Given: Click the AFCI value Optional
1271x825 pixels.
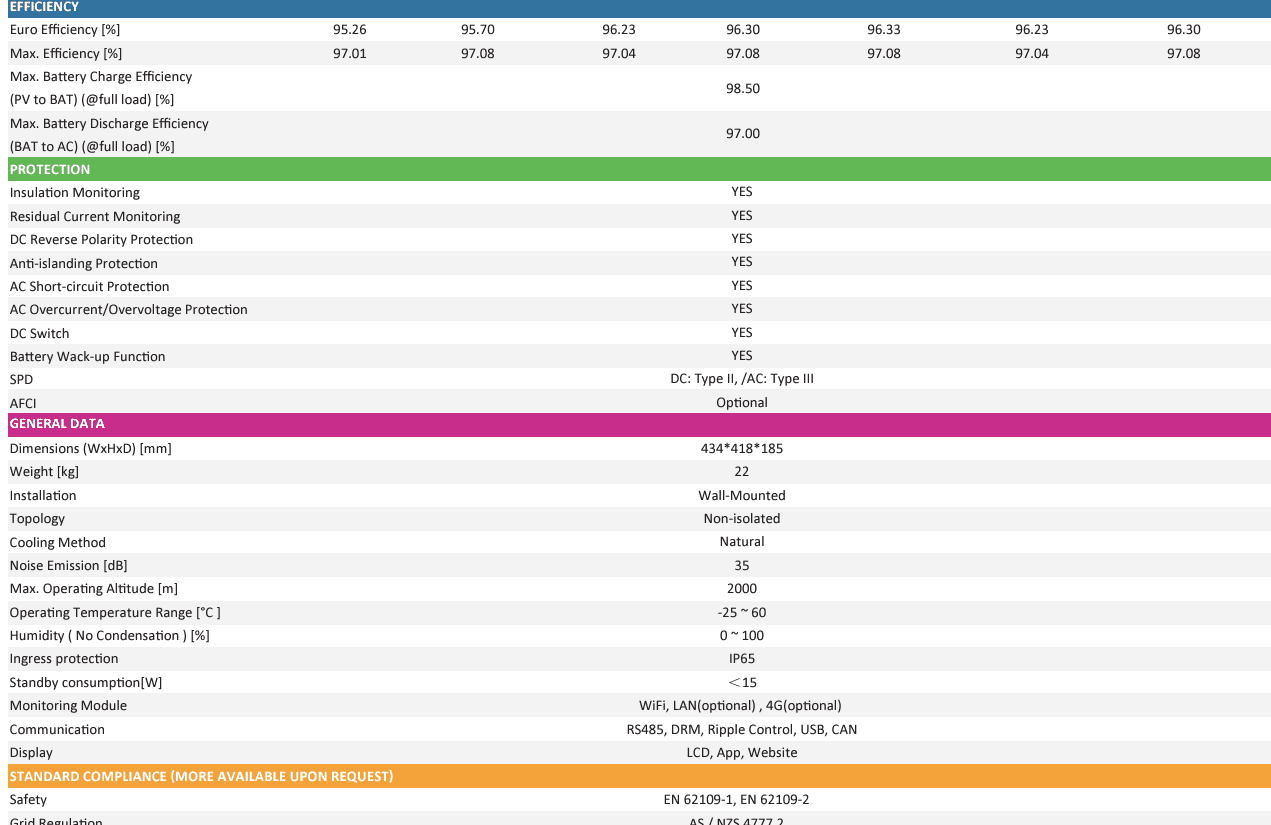Looking at the screenshot, I should coord(742,402).
